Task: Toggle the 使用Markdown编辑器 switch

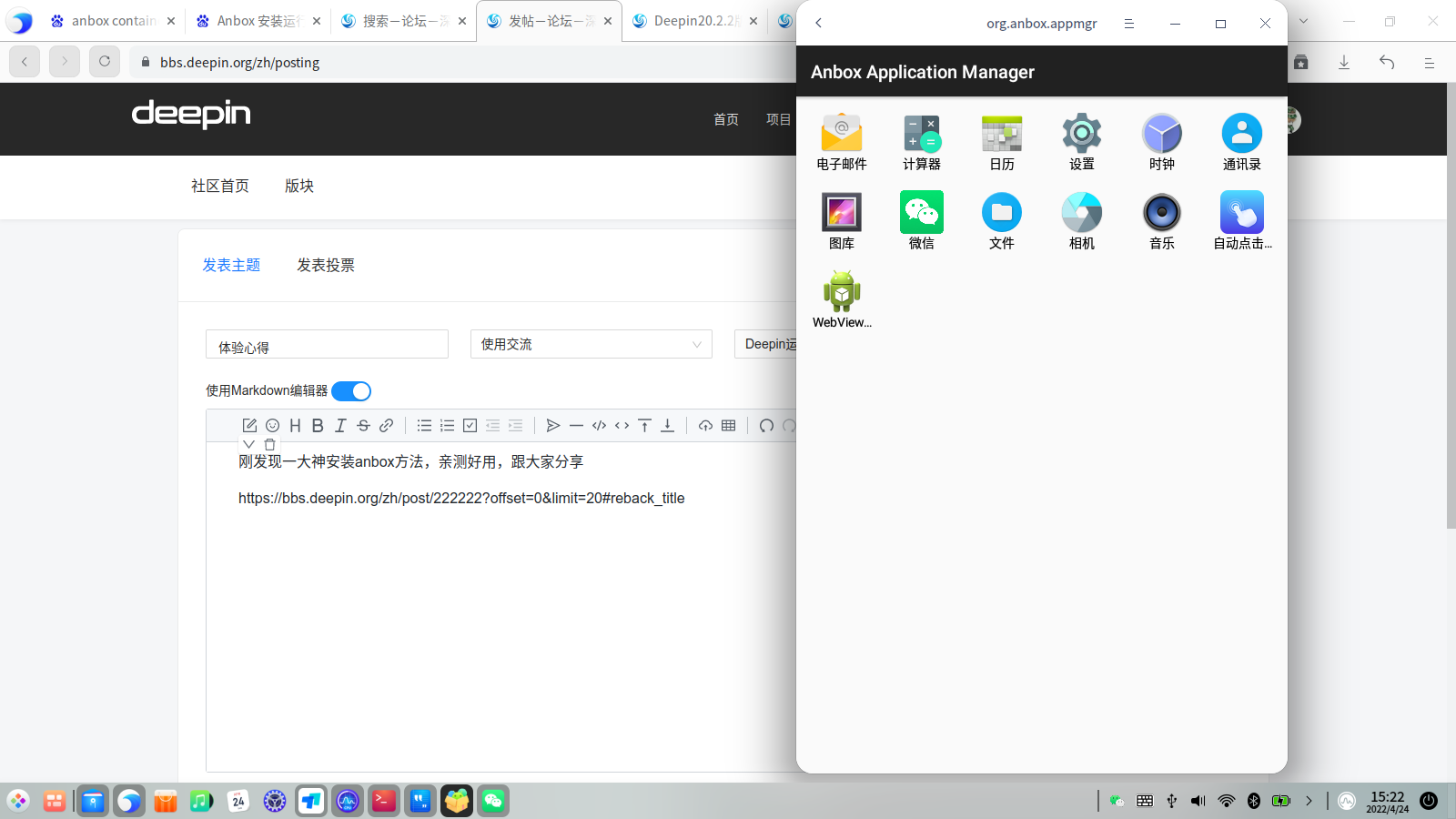Action: [351, 391]
